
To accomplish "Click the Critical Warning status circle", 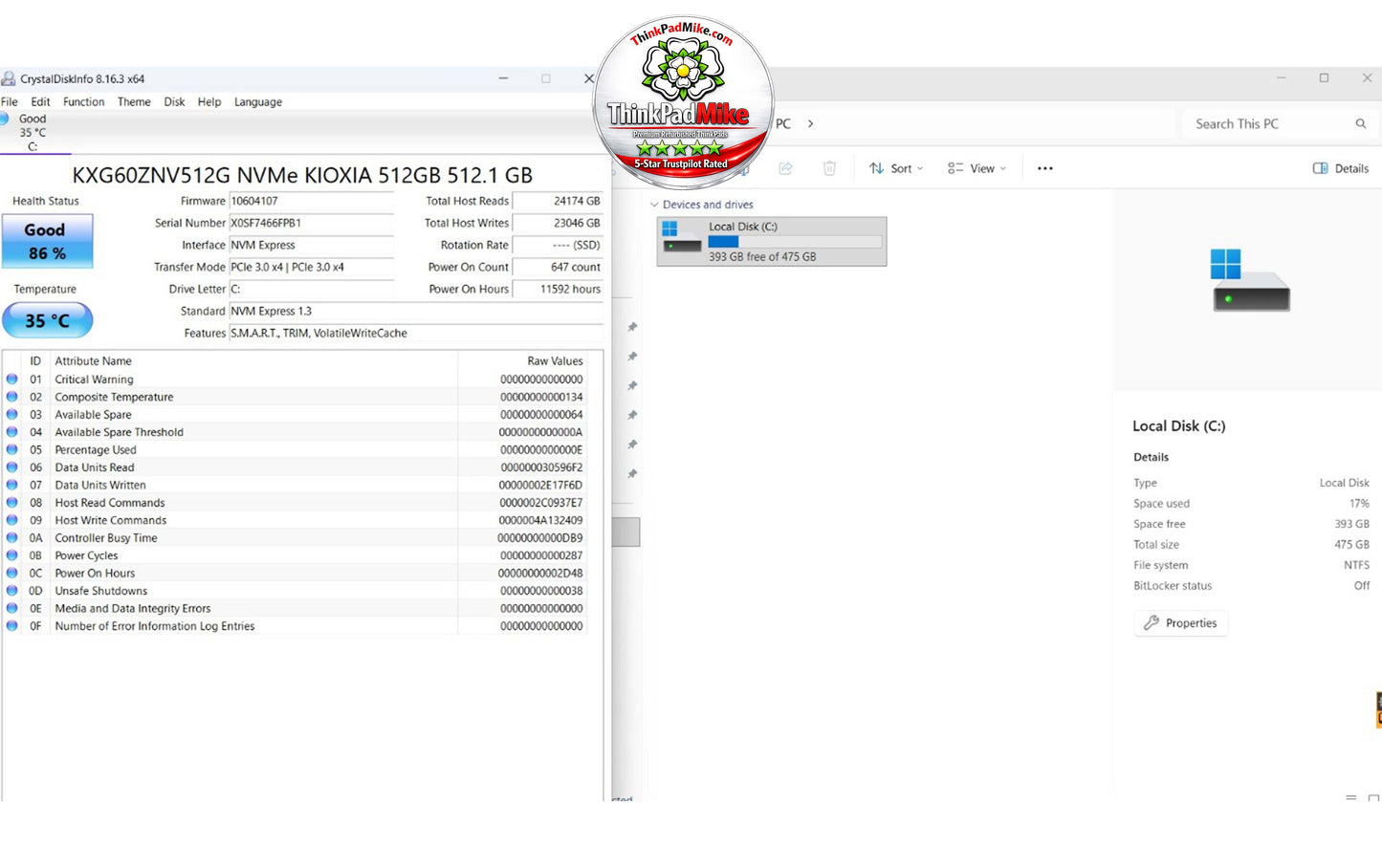I will (11, 380).
